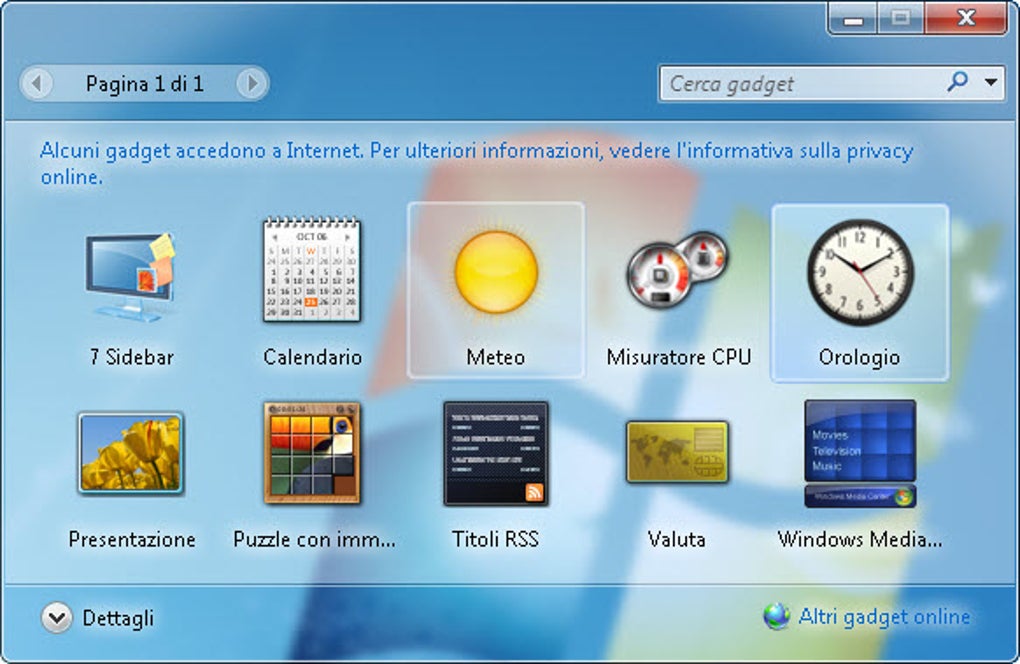
Task: Maximize the gadget gallery window
Action: click(x=900, y=18)
